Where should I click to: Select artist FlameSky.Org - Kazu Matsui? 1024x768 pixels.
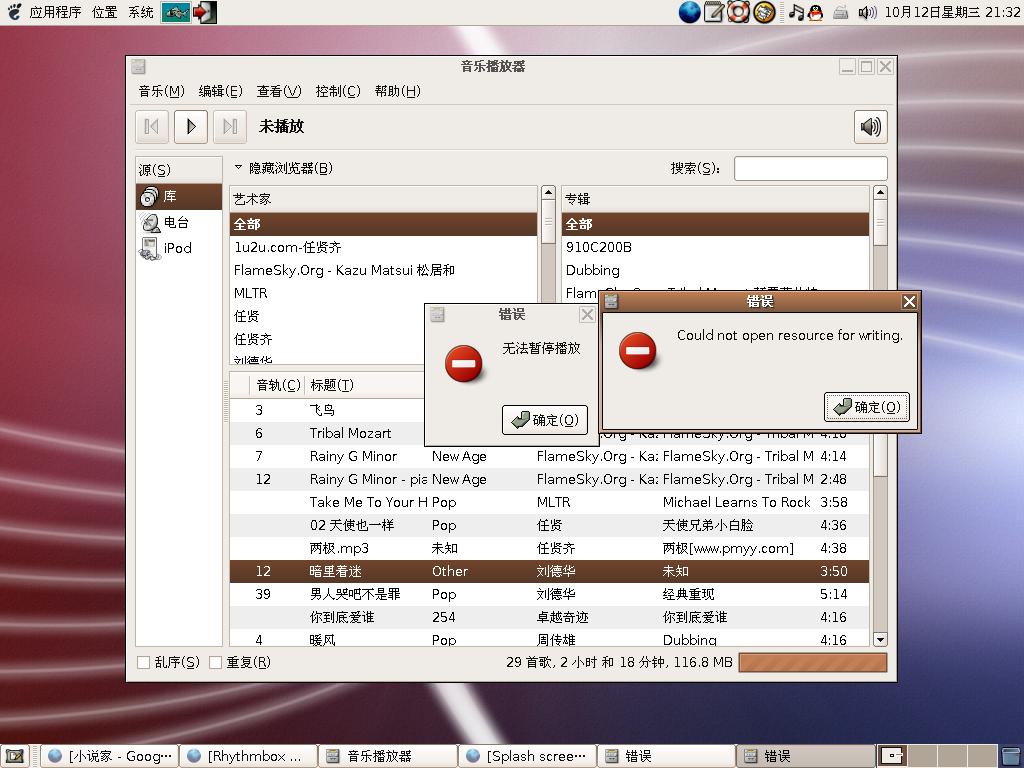click(x=383, y=270)
